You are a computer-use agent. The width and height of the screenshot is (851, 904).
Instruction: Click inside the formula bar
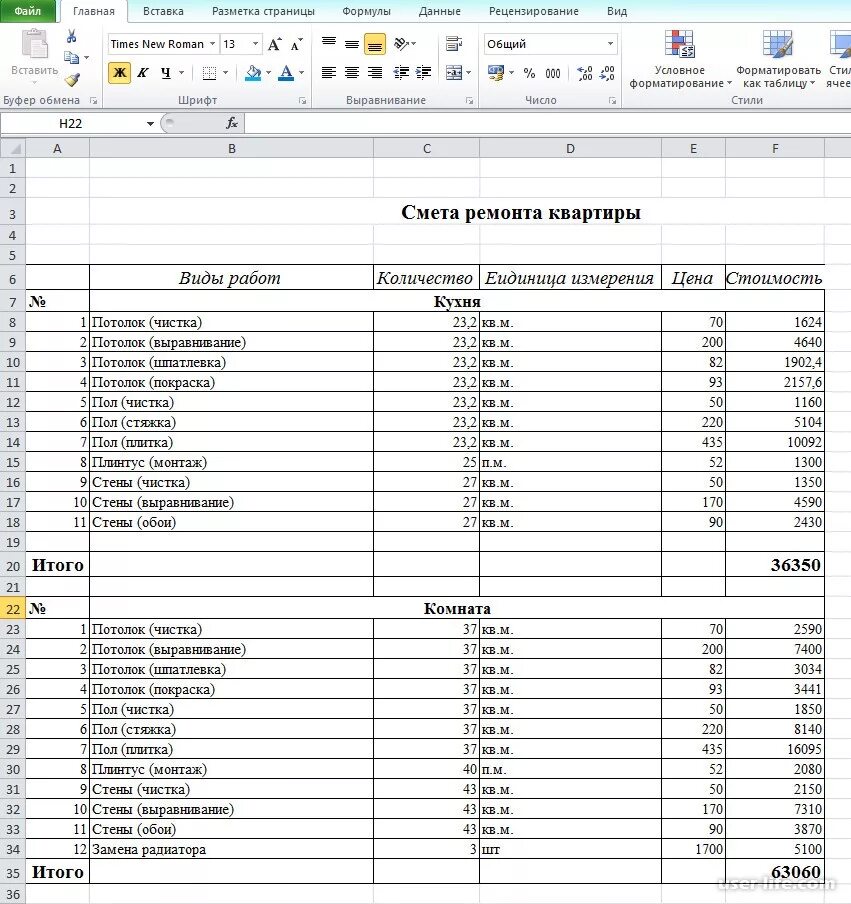point(548,123)
